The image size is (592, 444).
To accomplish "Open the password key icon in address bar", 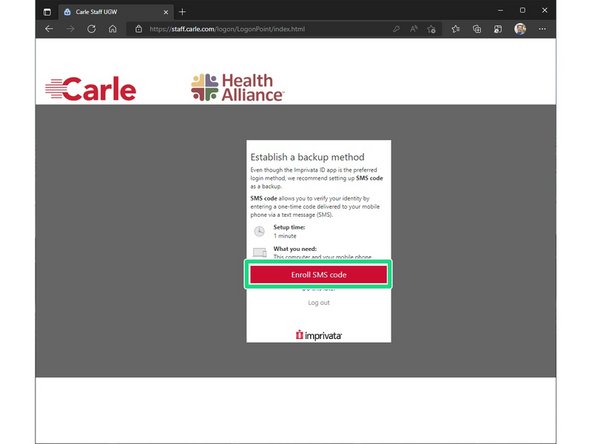I will click(x=396, y=29).
